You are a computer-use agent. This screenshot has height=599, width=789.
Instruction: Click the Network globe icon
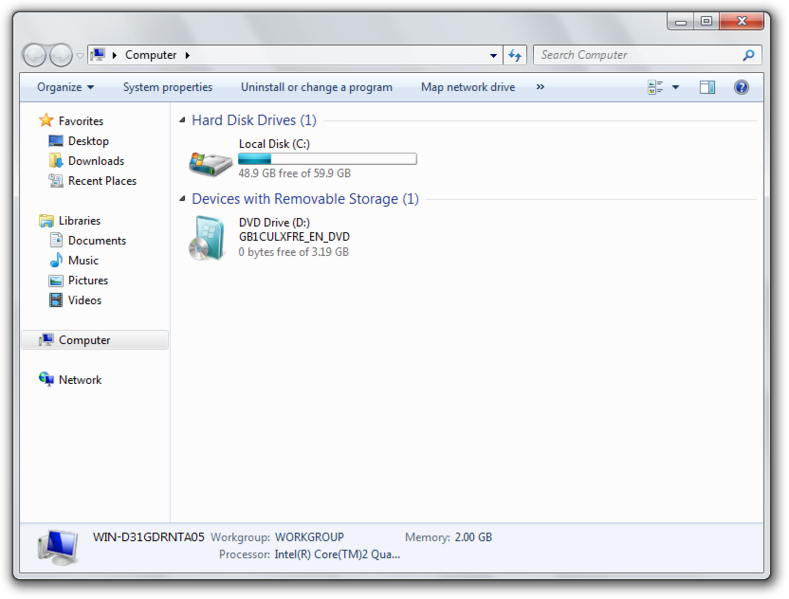pos(46,379)
